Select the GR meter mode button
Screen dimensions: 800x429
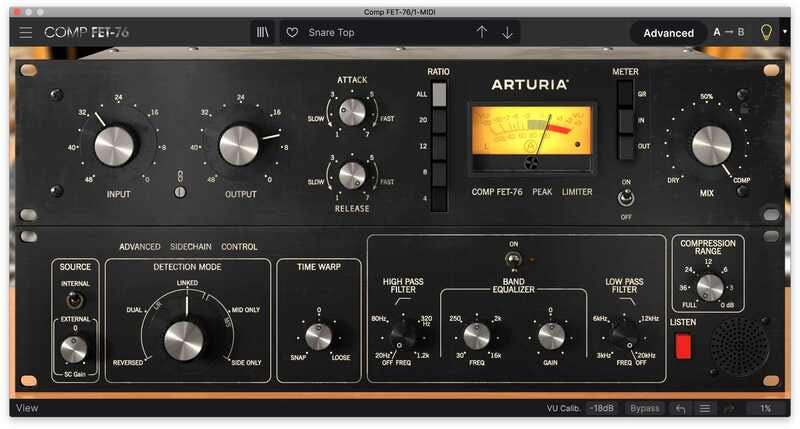pyautogui.click(x=625, y=95)
